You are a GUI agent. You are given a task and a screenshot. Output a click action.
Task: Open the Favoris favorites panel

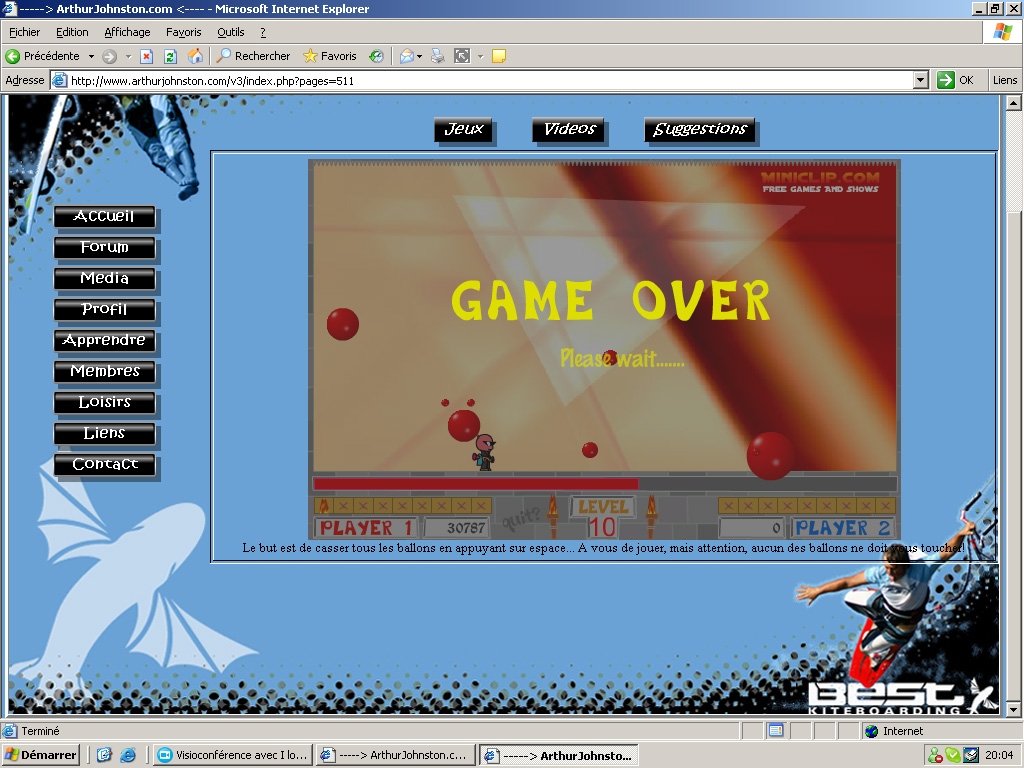330,56
